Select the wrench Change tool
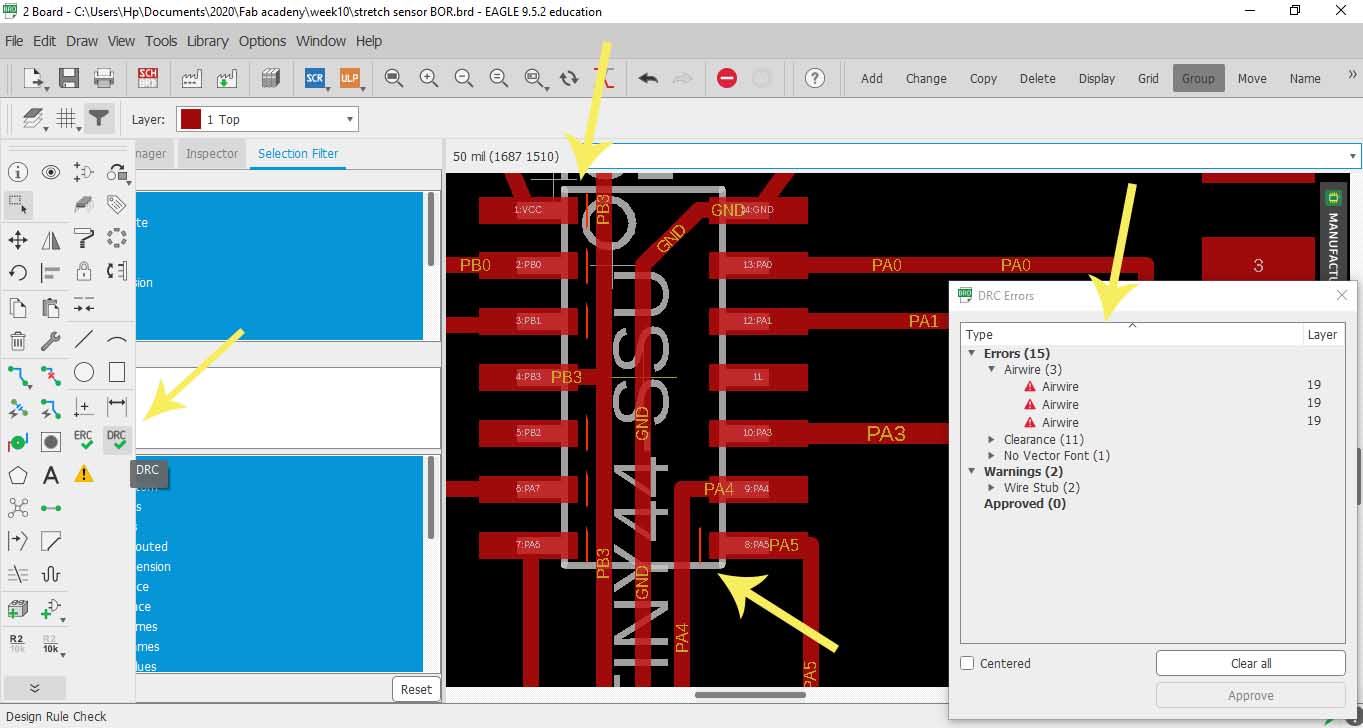Viewport: 1363px width, 728px height. pos(51,341)
